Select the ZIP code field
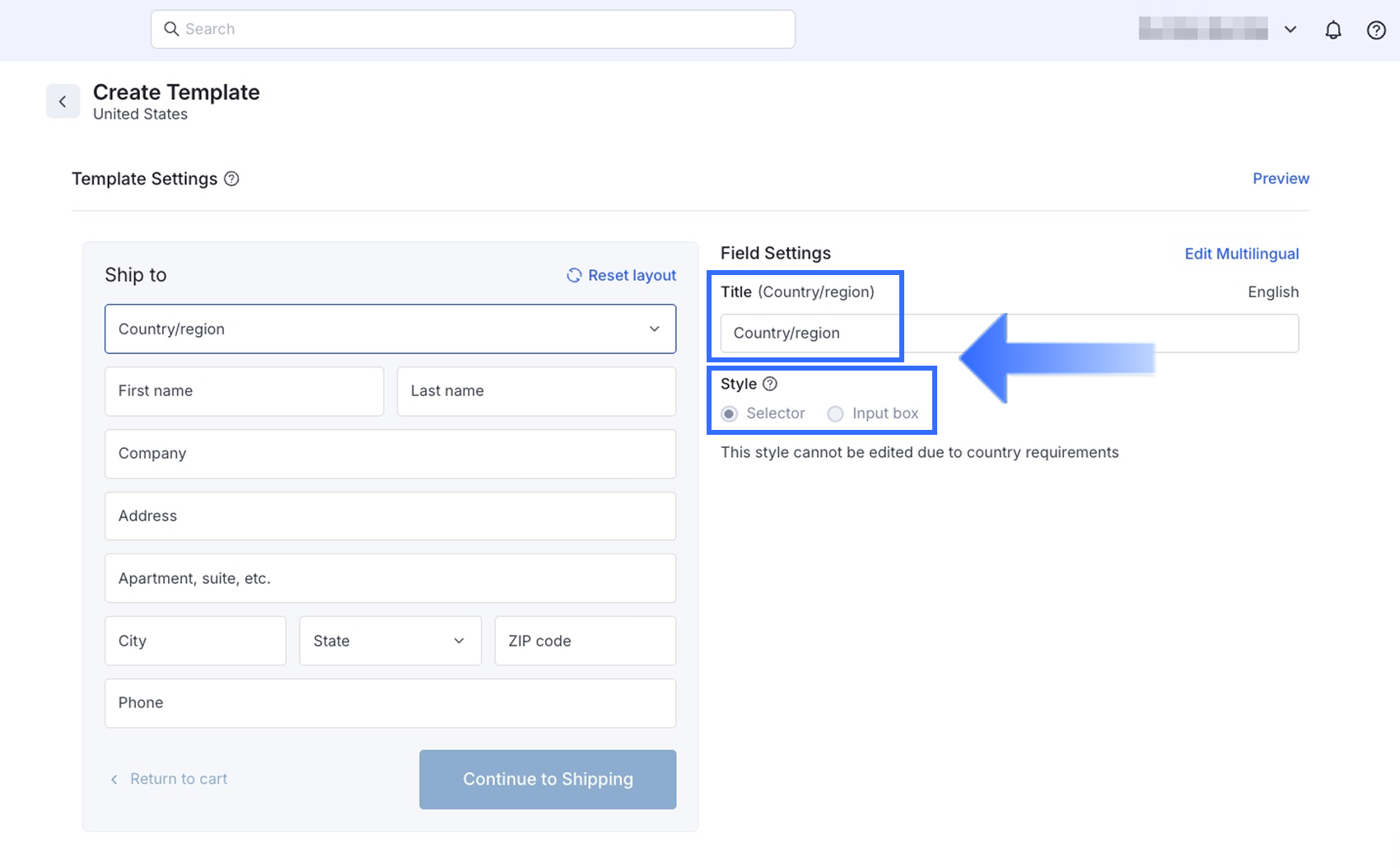 585,641
